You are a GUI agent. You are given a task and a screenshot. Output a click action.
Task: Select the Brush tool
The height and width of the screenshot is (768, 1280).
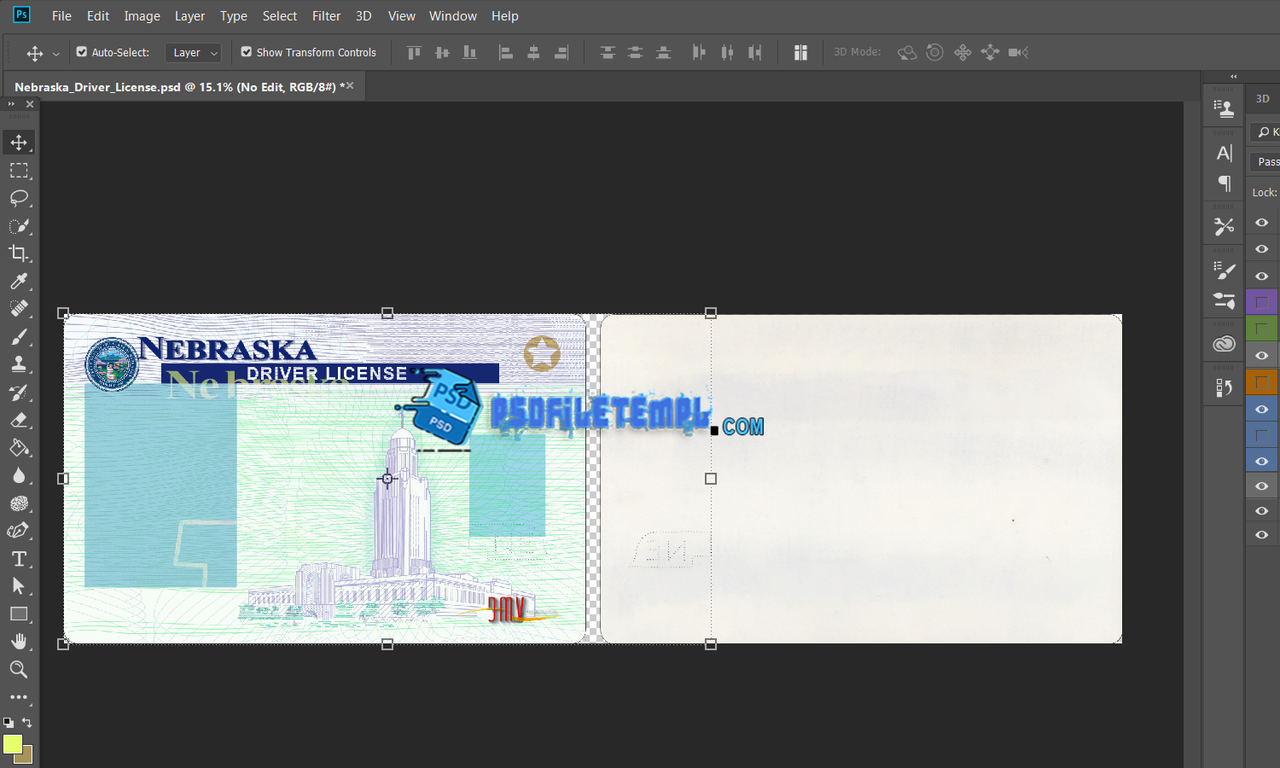pos(19,337)
